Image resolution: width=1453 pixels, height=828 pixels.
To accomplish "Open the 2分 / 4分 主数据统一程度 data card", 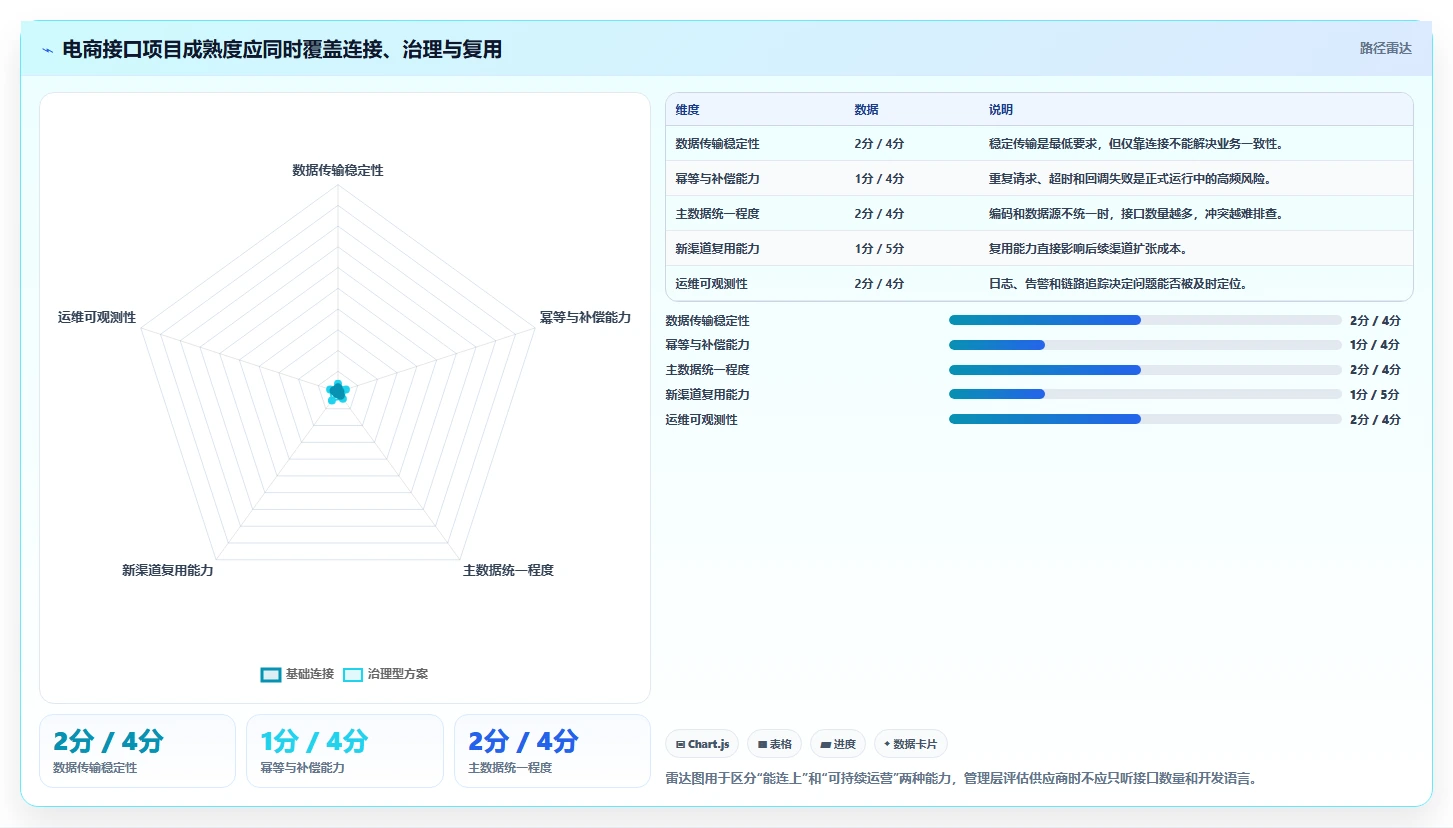I will tap(552, 751).
